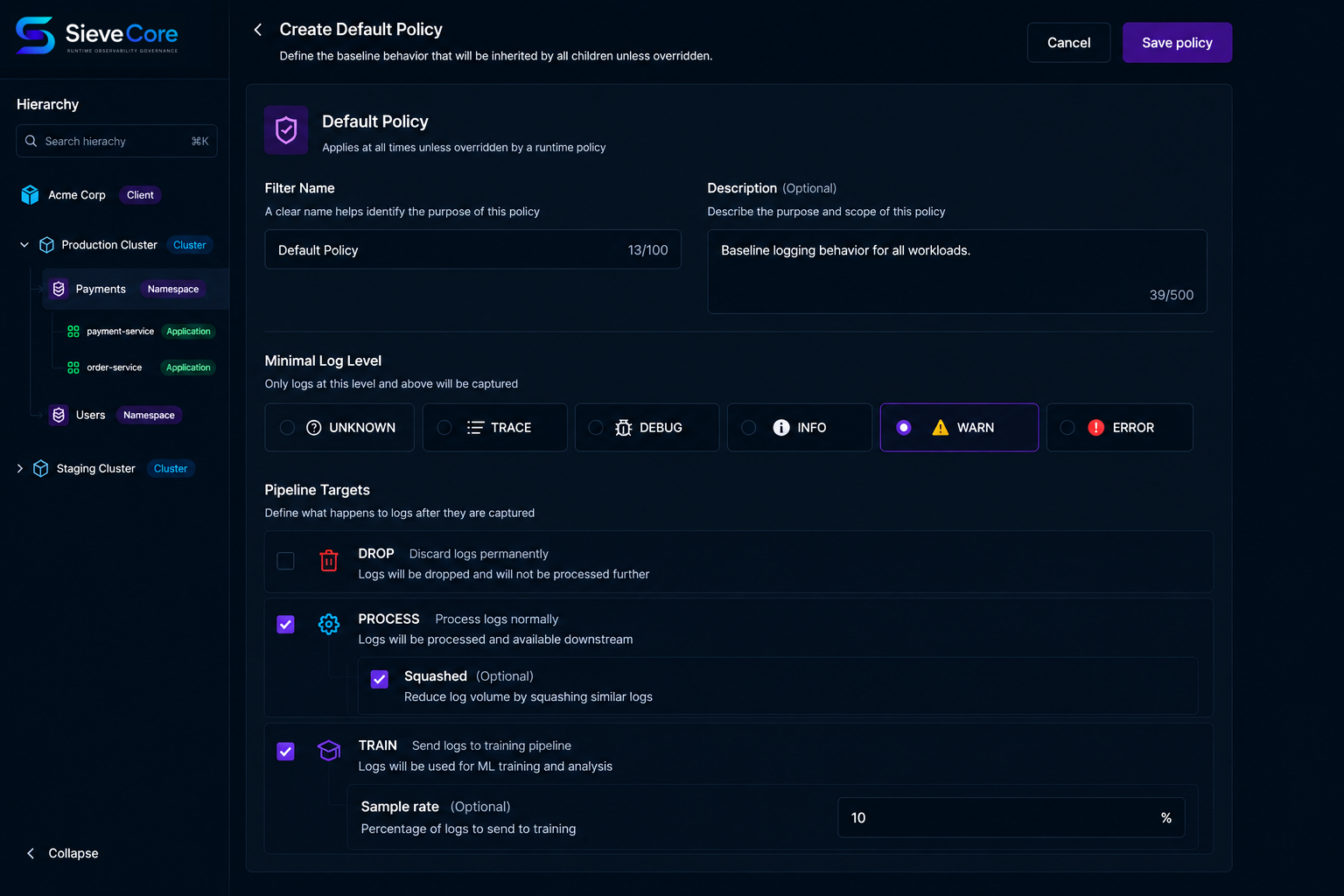Click the Description text area
The image size is (1344, 896).
pyautogui.click(x=956, y=271)
